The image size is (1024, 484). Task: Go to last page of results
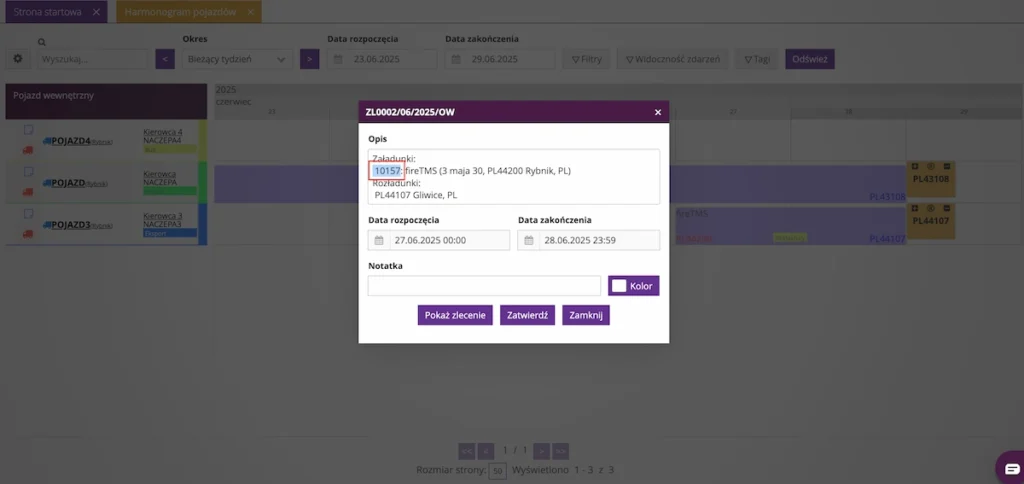pos(561,451)
